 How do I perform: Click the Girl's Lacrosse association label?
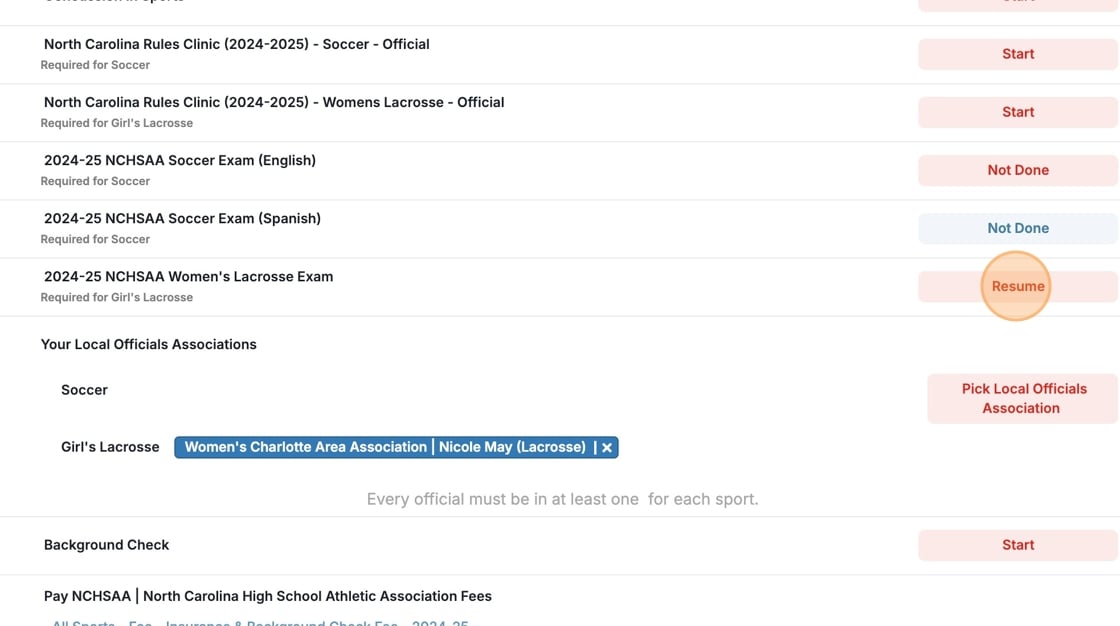(110, 447)
